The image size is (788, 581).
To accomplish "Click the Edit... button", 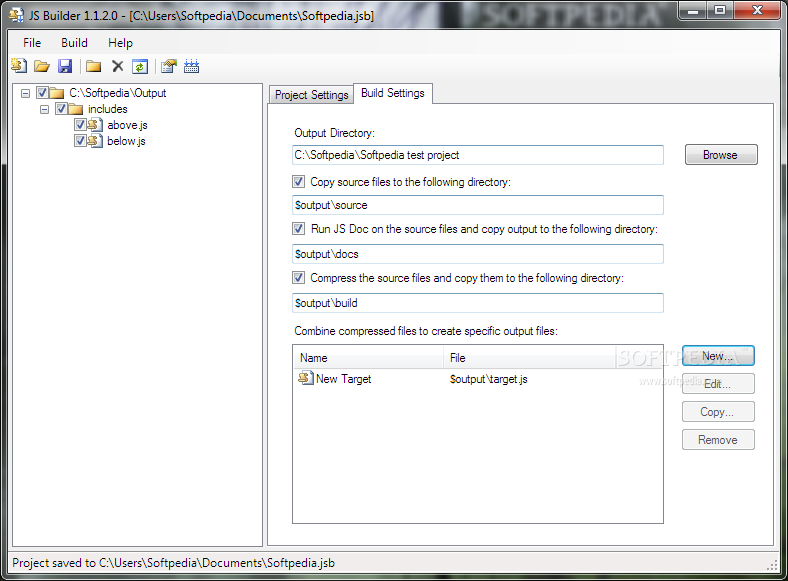I will click(x=718, y=383).
